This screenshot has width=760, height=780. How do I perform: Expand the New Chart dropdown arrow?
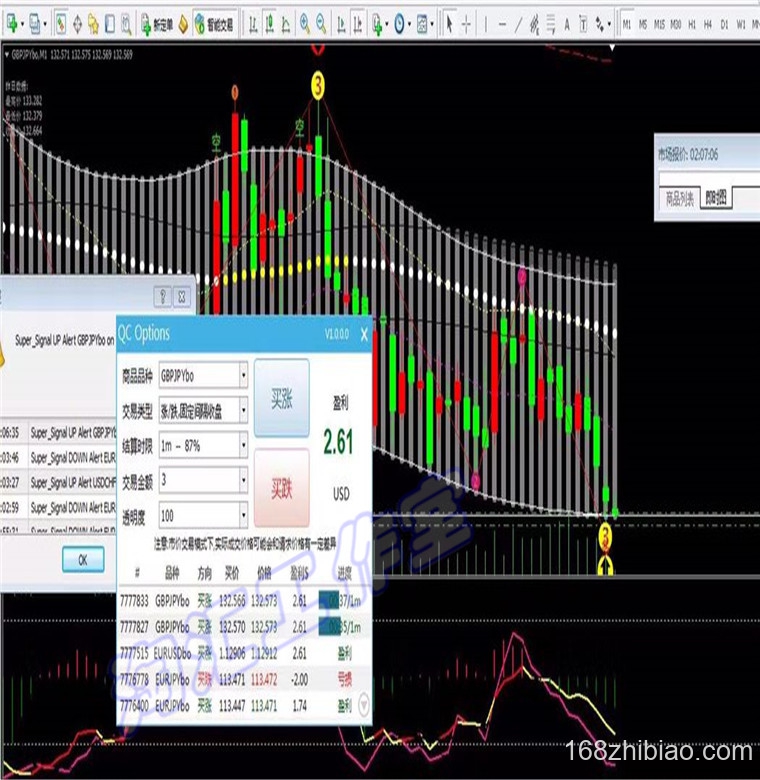click(x=22, y=24)
